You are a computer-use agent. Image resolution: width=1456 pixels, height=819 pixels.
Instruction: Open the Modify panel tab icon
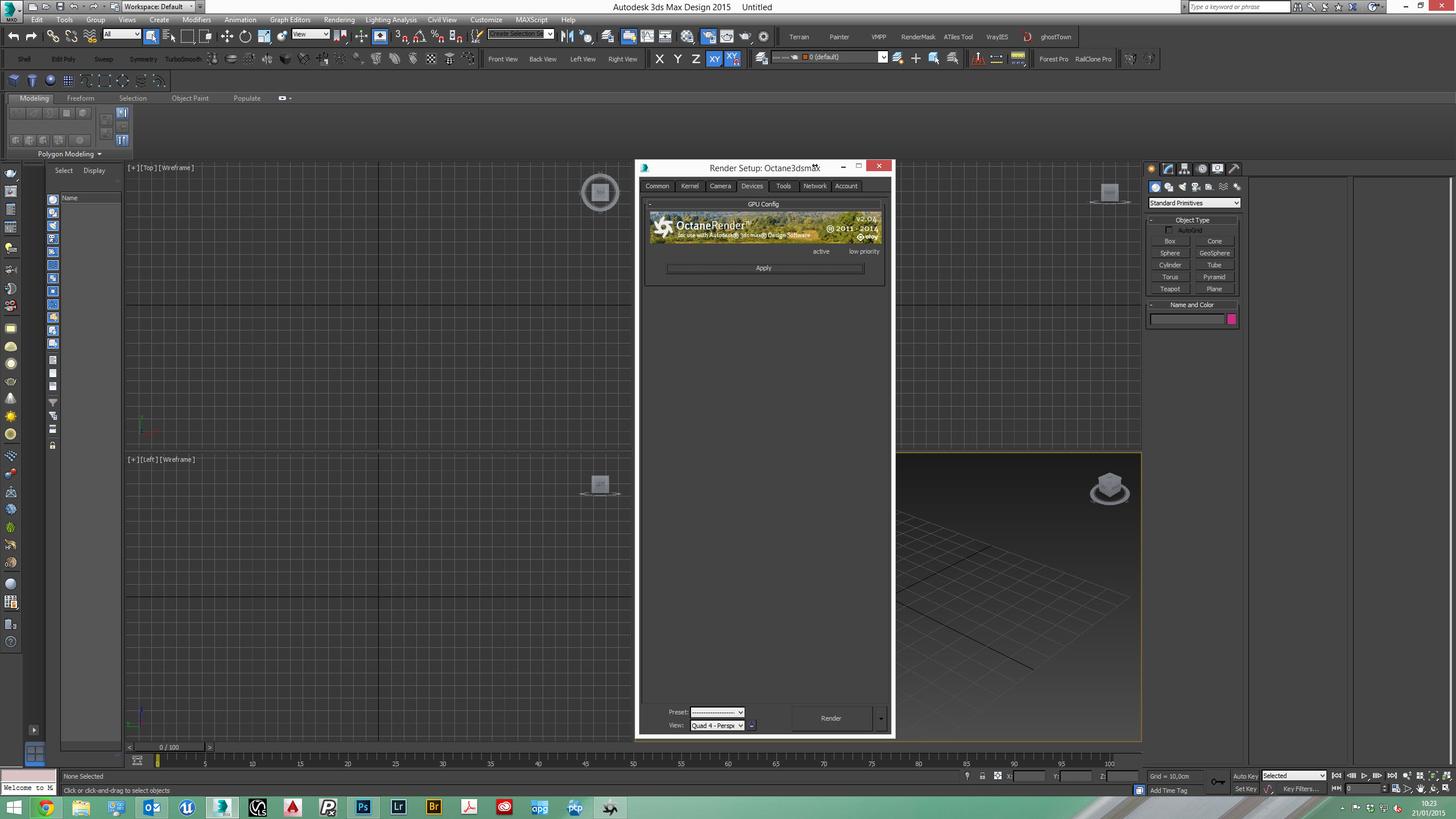[1168, 169]
